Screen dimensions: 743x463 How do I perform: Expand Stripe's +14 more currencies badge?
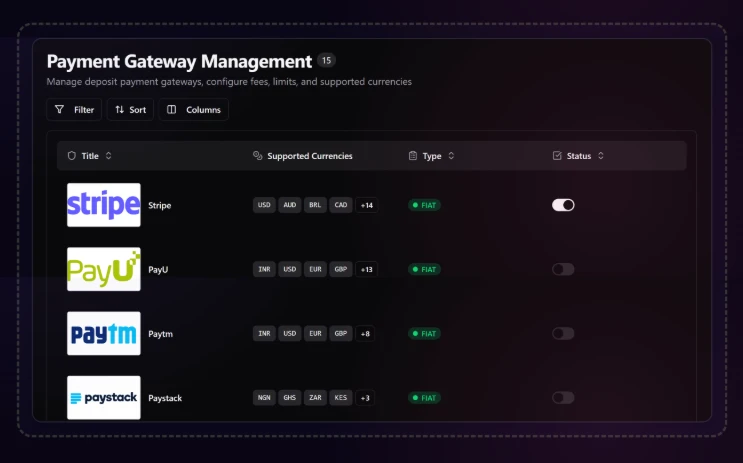tap(367, 205)
